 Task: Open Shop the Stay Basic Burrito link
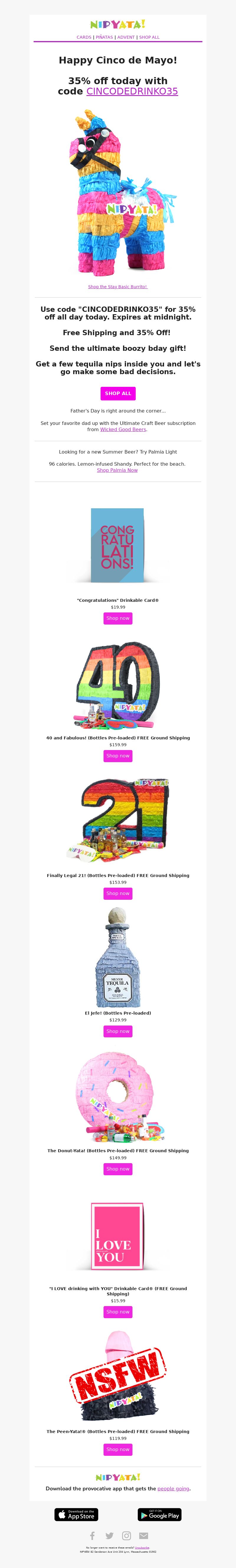tap(117, 287)
